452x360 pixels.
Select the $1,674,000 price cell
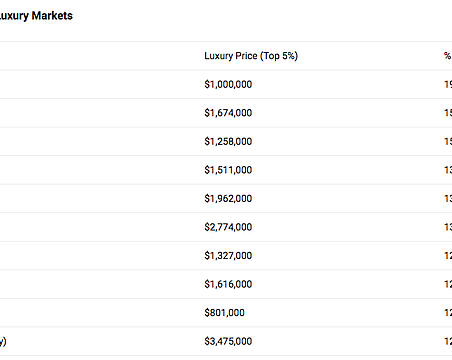coord(228,113)
